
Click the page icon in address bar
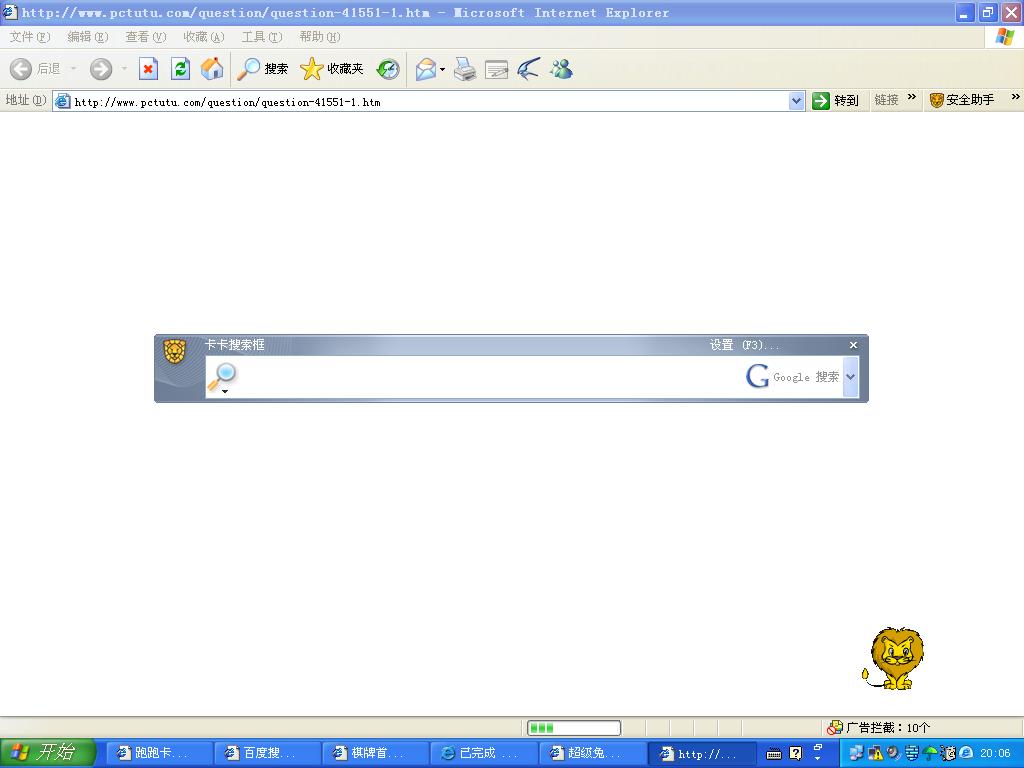click(x=62, y=101)
